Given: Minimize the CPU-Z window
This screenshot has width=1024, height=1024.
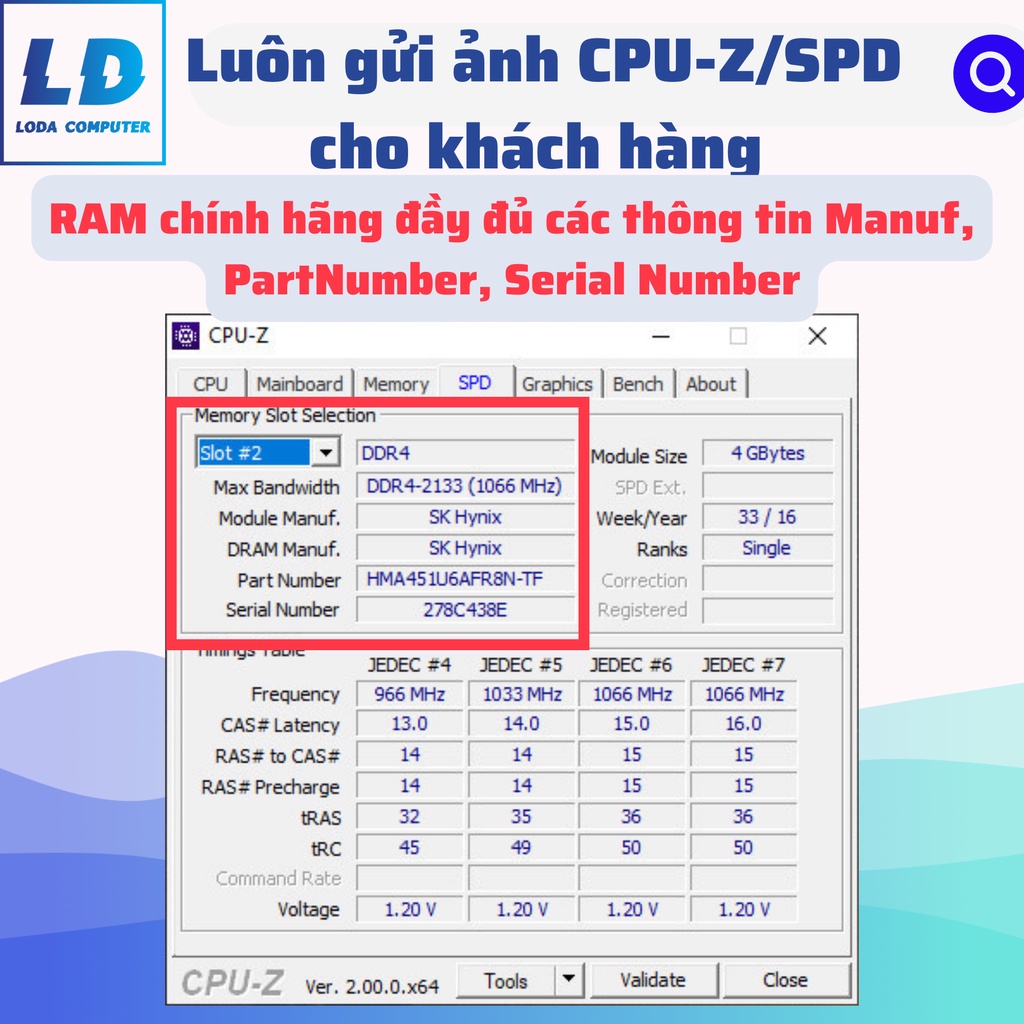Looking at the screenshot, I should click(660, 336).
